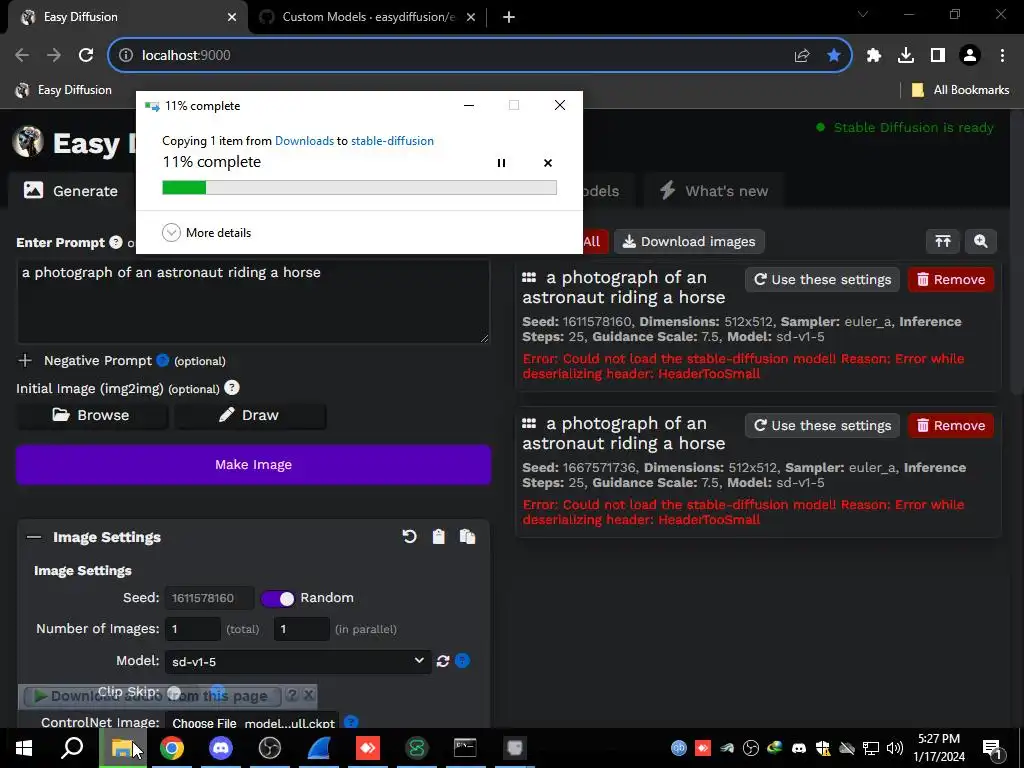
Task: Use these settings for seed 1667571736 result
Action: 822,426
